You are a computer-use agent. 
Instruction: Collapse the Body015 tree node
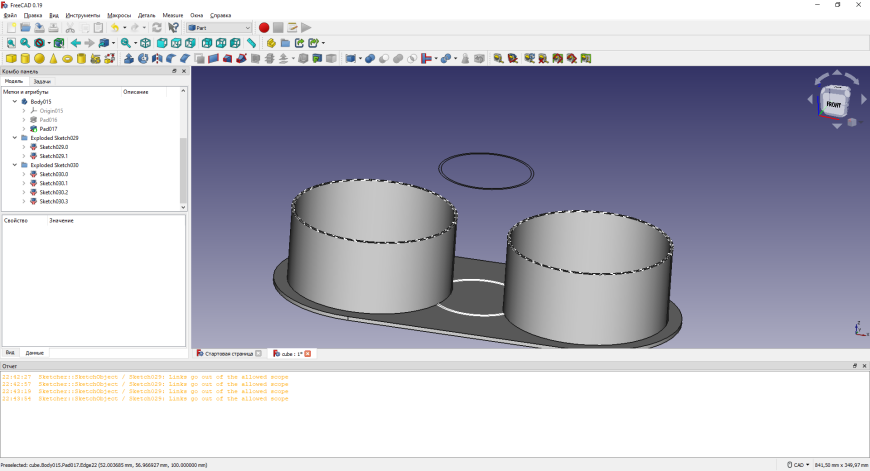pos(15,102)
